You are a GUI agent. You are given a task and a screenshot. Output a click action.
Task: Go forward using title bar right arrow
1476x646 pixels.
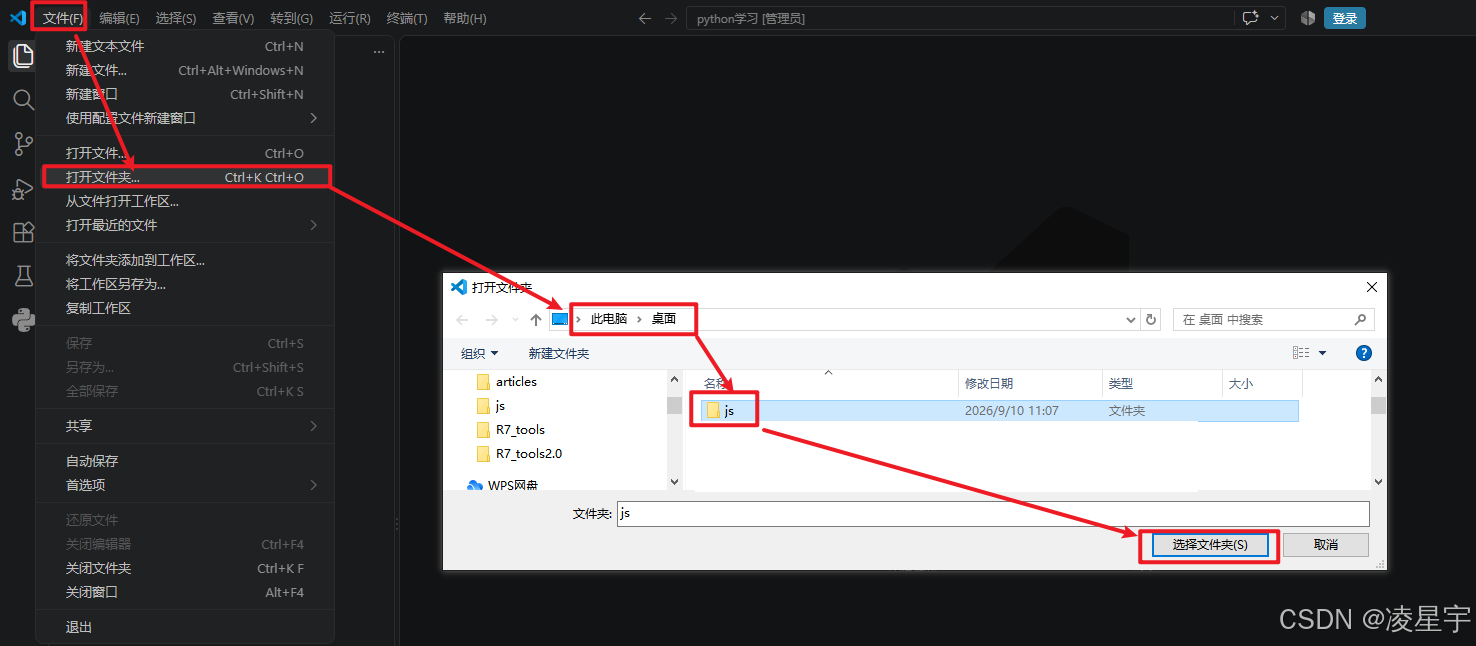click(670, 18)
